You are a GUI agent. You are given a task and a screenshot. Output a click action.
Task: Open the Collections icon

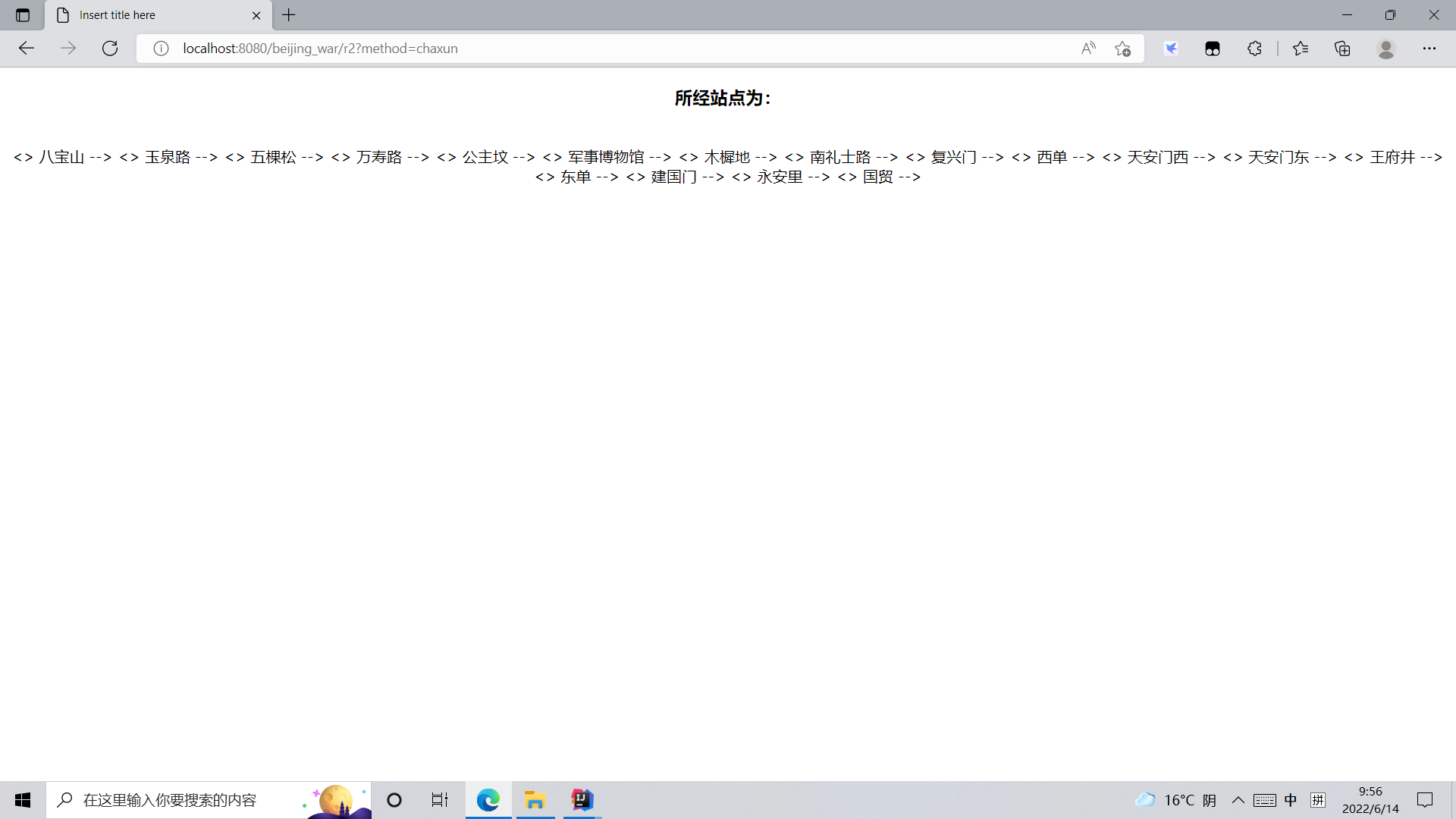(1342, 49)
